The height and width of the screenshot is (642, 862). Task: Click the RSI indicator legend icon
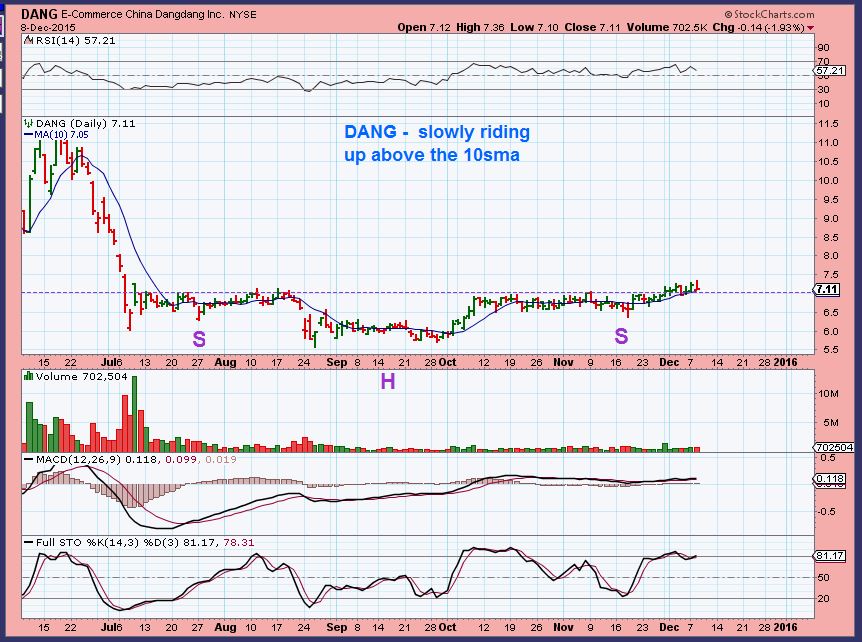[28, 40]
